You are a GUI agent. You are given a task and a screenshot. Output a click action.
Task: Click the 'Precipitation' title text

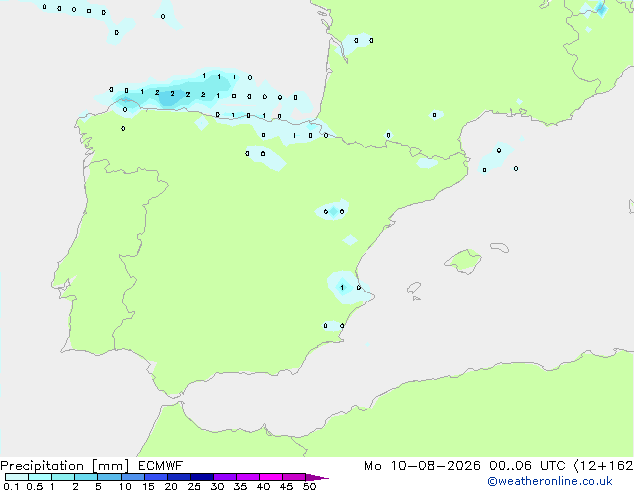tap(42, 466)
